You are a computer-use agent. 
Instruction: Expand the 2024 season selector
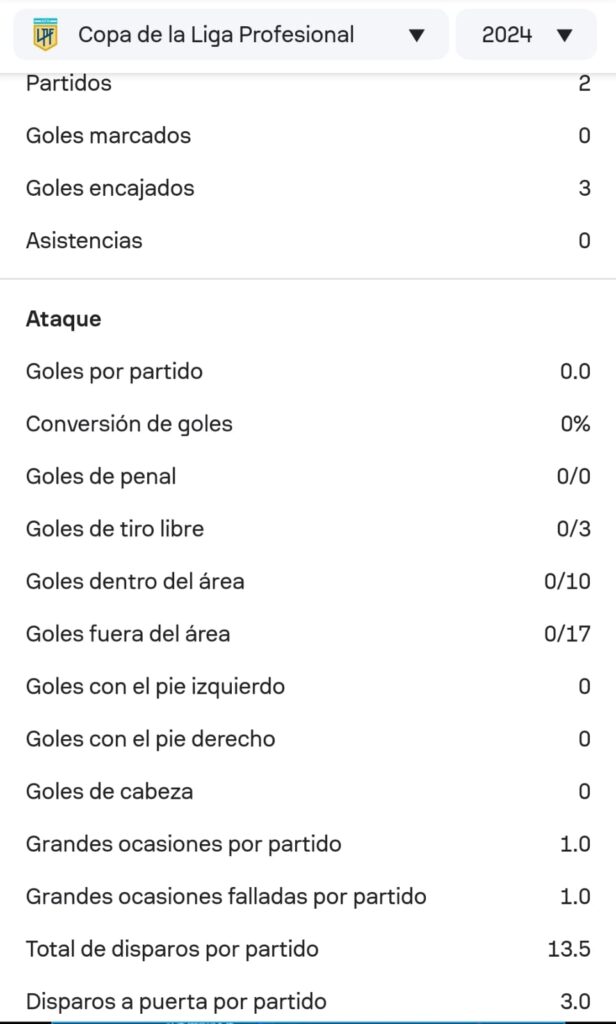pyautogui.click(x=527, y=35)
